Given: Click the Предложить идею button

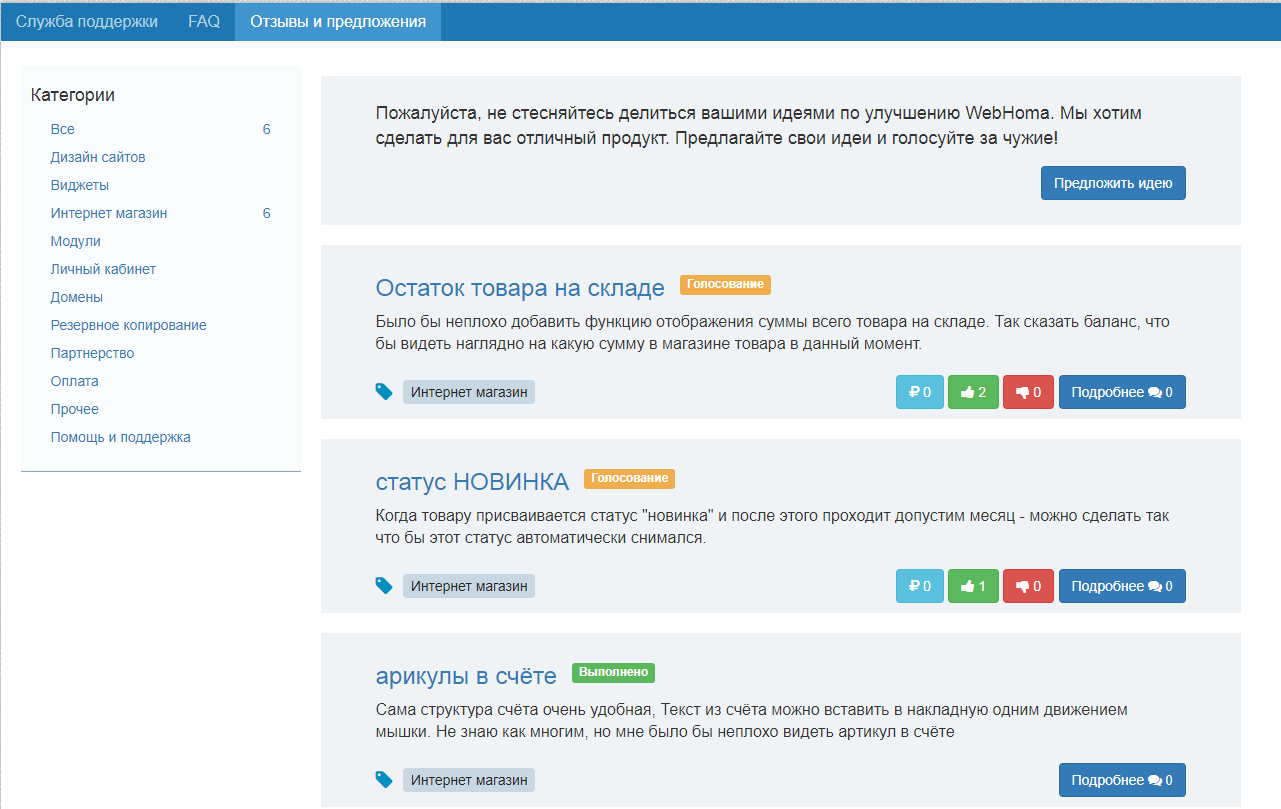Looking at the screenshot, I should [1113, 183].
